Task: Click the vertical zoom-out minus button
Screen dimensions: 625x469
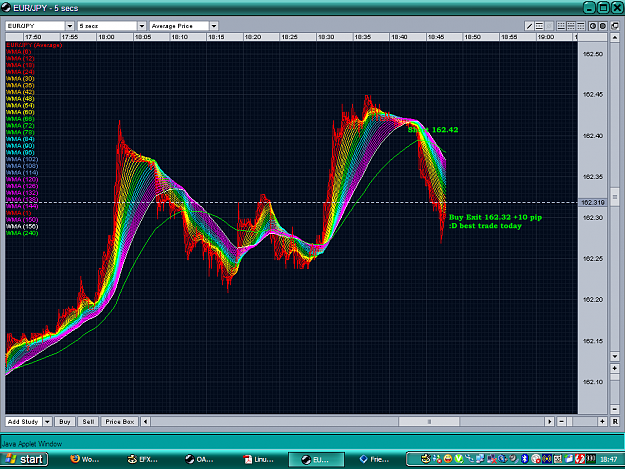Action: 615,409
